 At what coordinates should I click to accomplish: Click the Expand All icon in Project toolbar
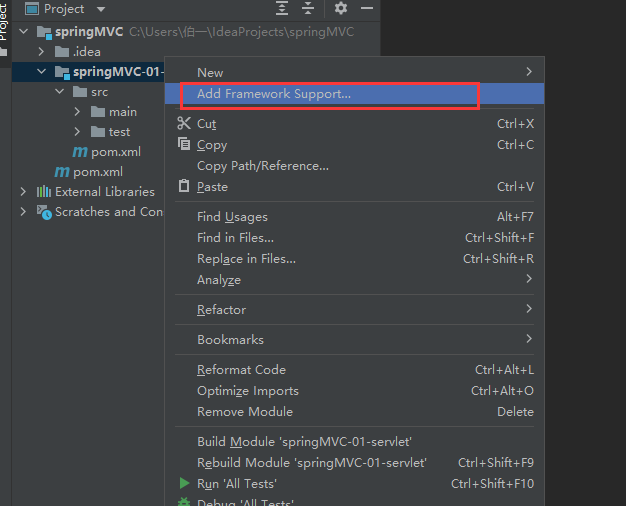[282, 8]
